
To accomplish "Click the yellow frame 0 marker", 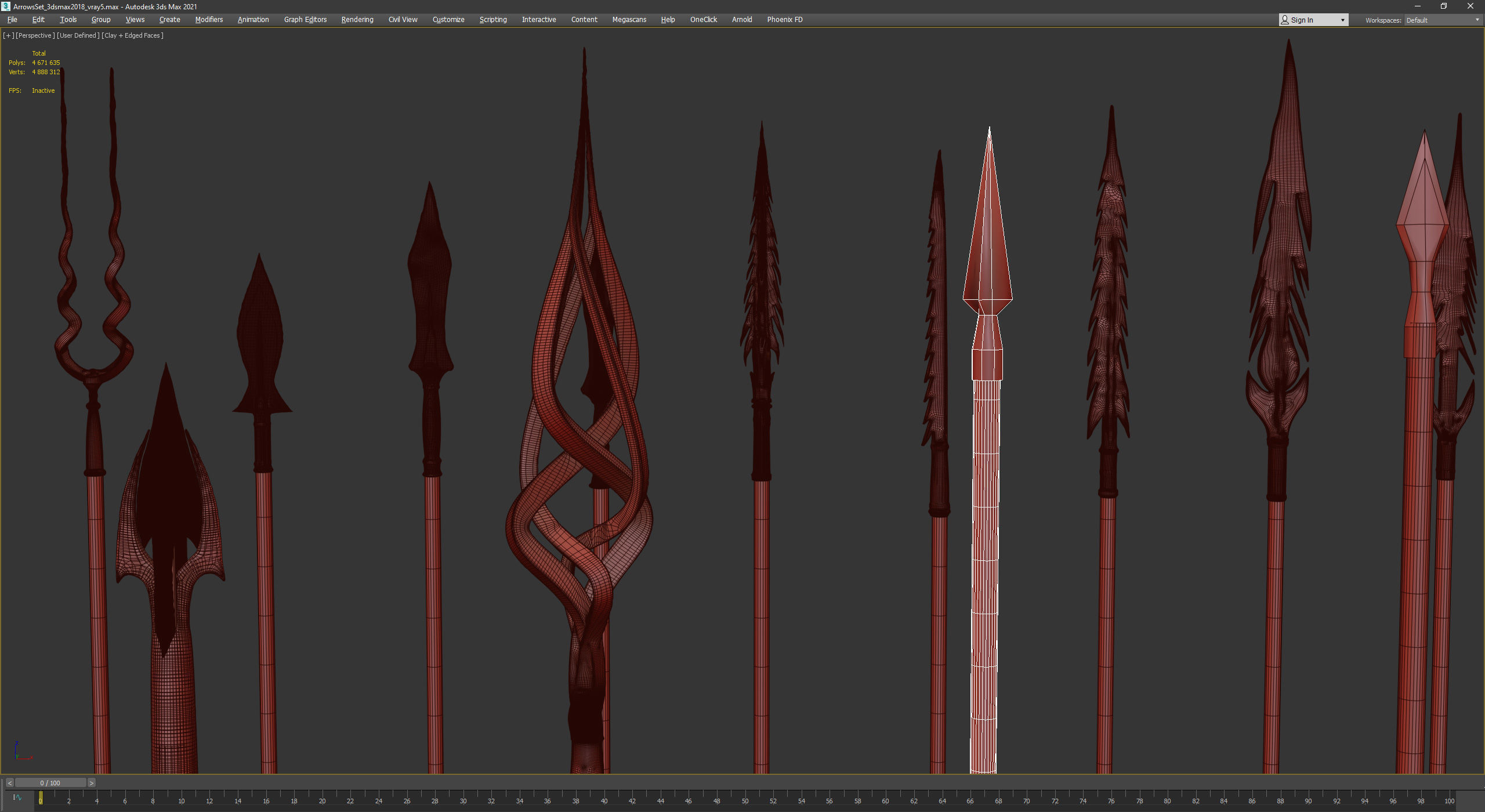I will click(40, 798).
